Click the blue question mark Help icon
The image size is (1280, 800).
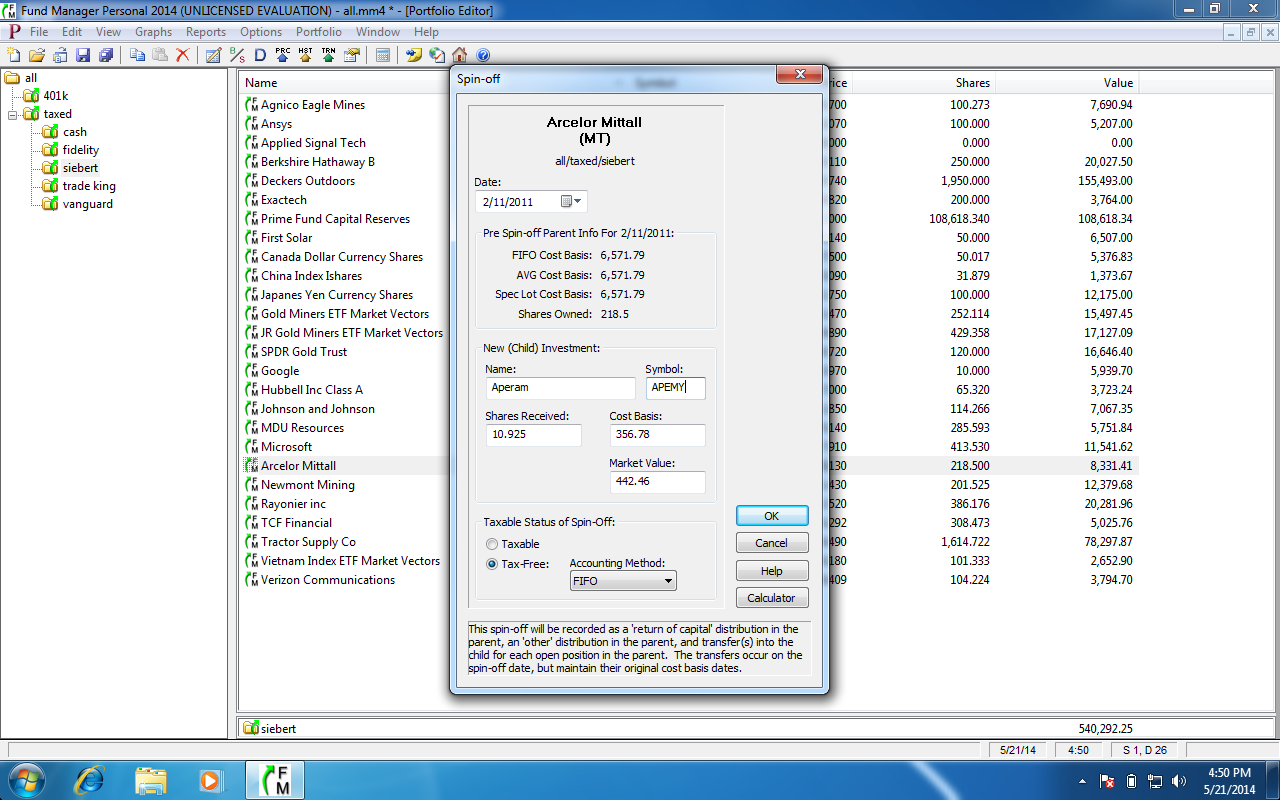click(483, 55)
